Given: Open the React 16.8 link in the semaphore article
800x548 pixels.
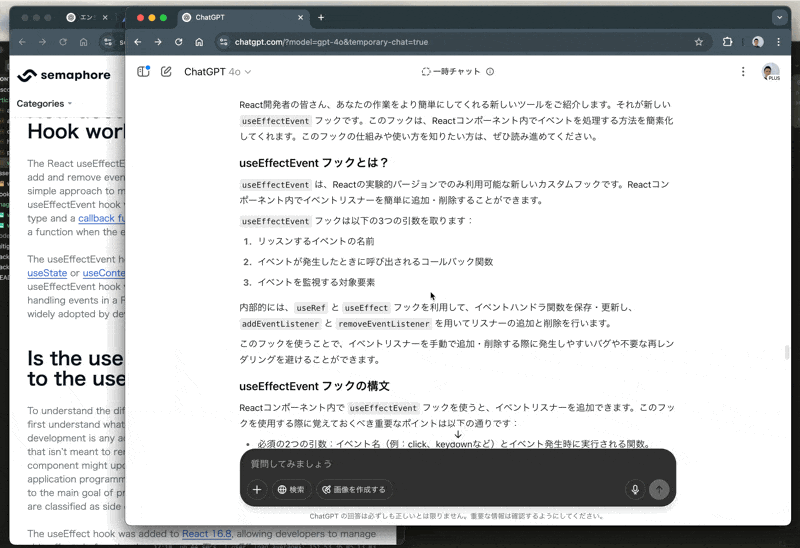Looking at the screenshot, I should coord(207,534).
